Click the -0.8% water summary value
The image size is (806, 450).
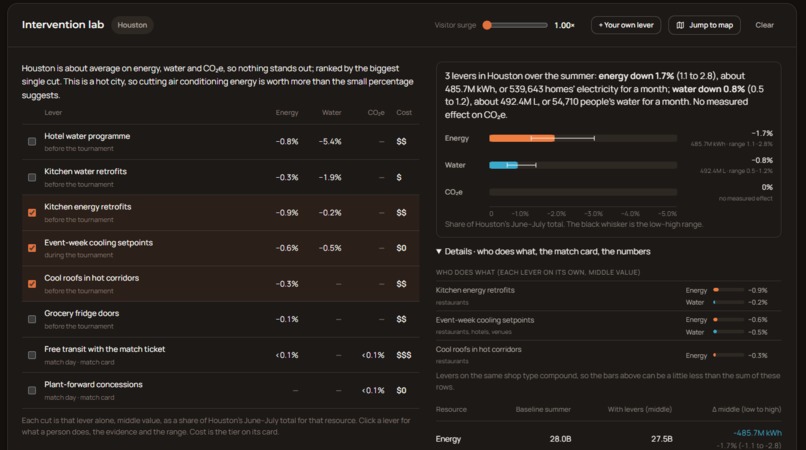[x=762, y=160]
